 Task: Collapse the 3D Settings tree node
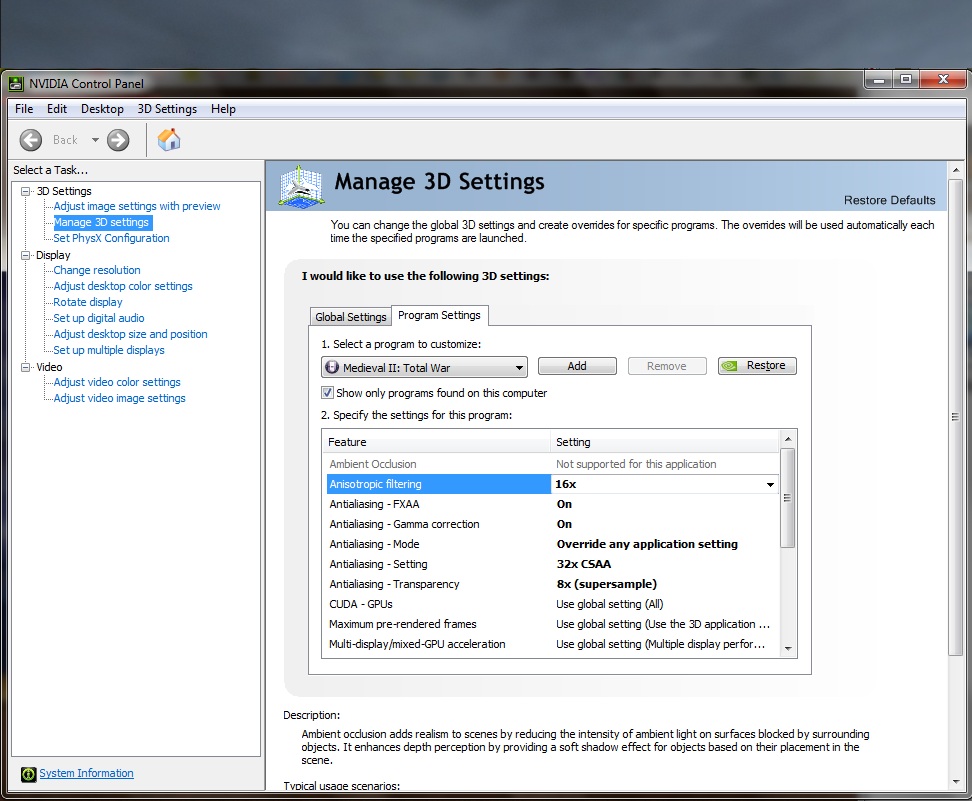[25, 191]
